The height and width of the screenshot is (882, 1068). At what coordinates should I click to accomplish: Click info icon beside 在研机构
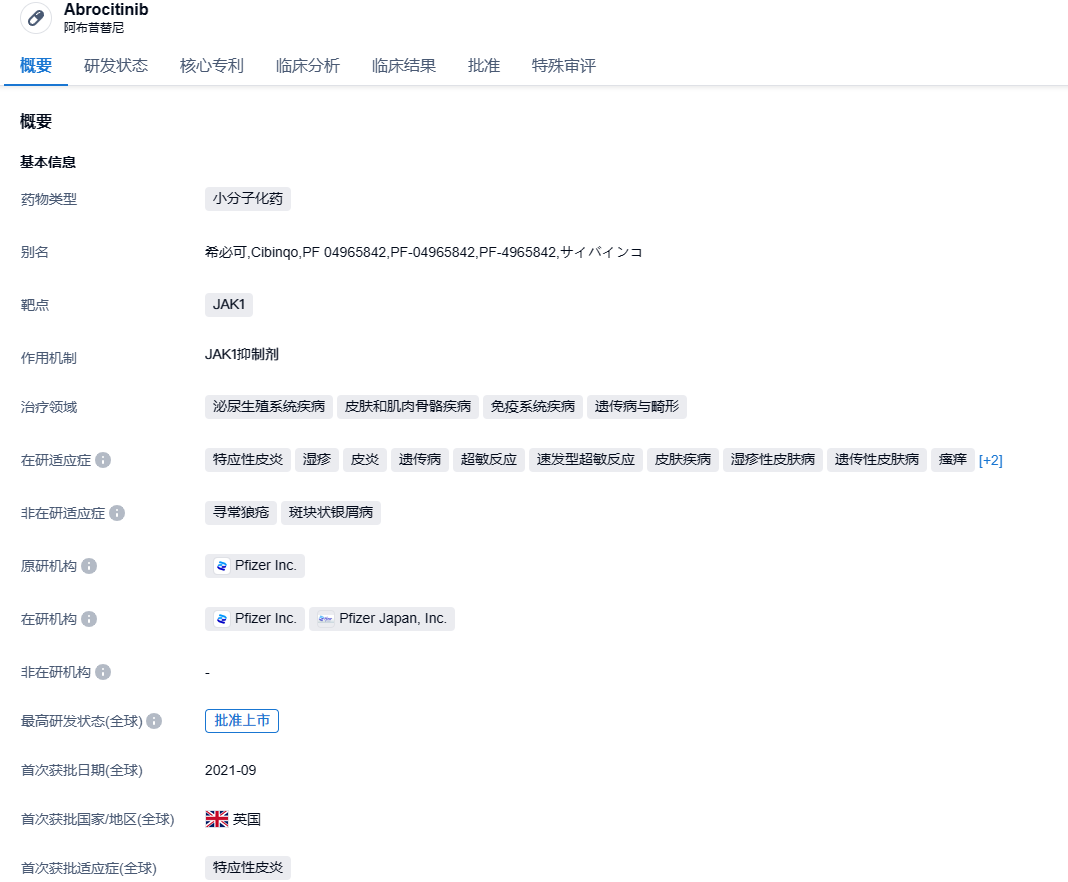[89, 619]
